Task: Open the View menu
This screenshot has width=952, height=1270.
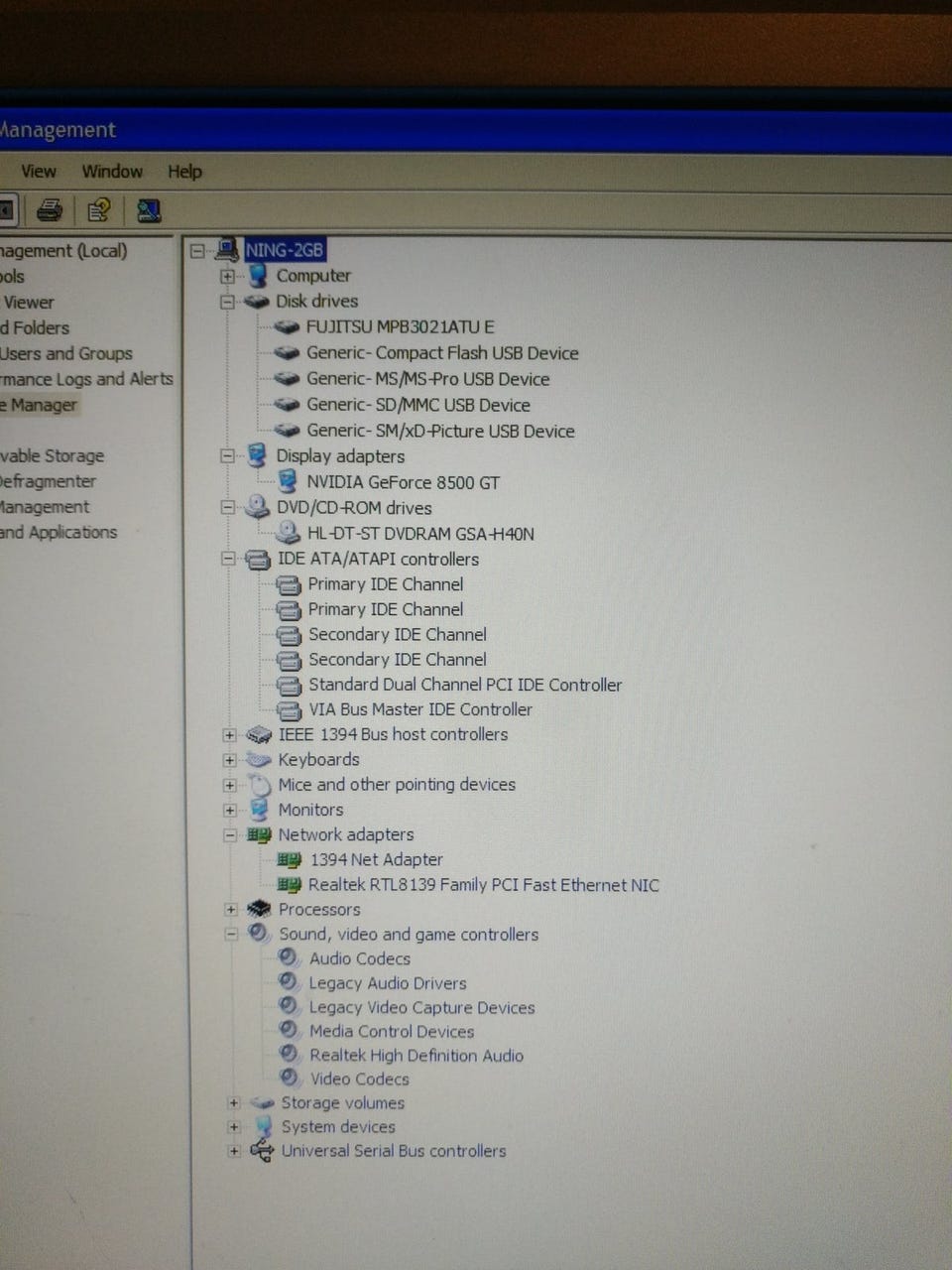Action: coord(39,172)
